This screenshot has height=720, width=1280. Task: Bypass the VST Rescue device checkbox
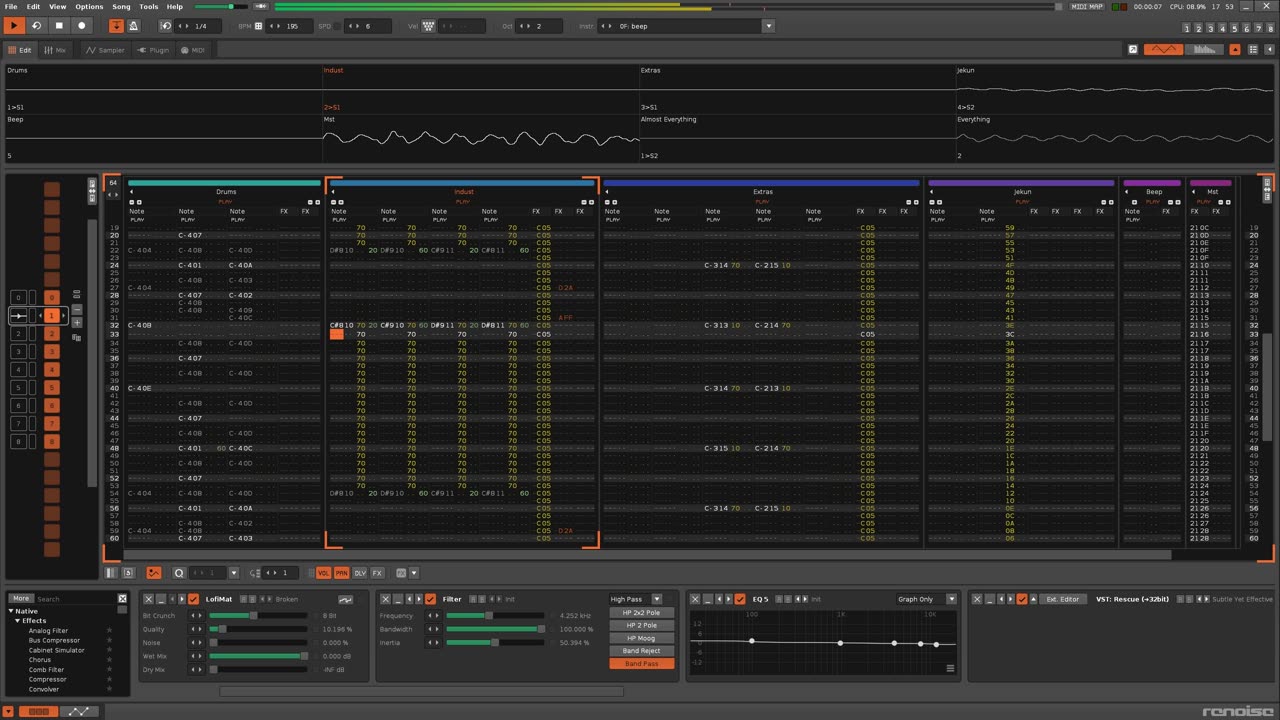point(1022,599)
